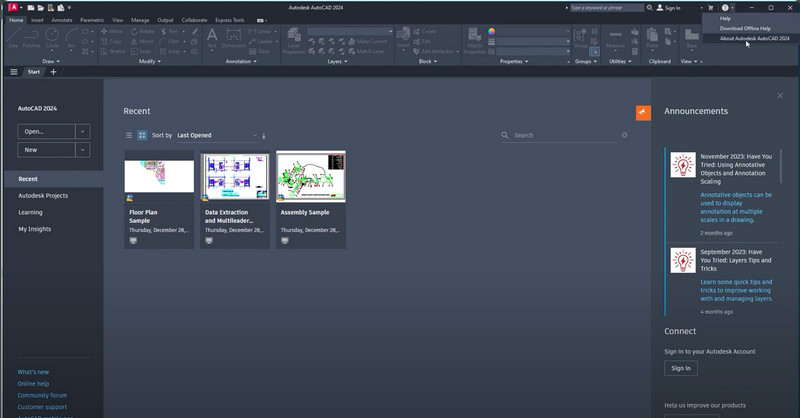This screenshot has width=800, height=418.
Task: Click the New file quick access icon
Action: pos(31,8)
